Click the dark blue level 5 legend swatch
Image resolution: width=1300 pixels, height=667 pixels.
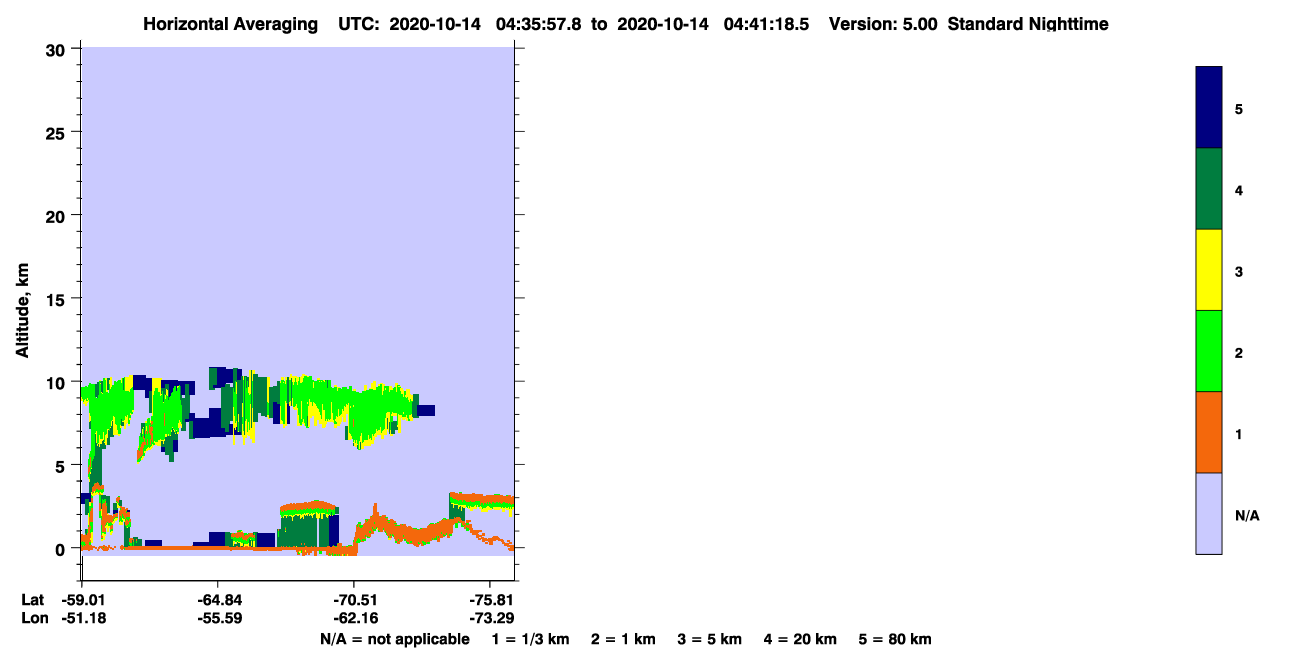tap(1209, 108)
